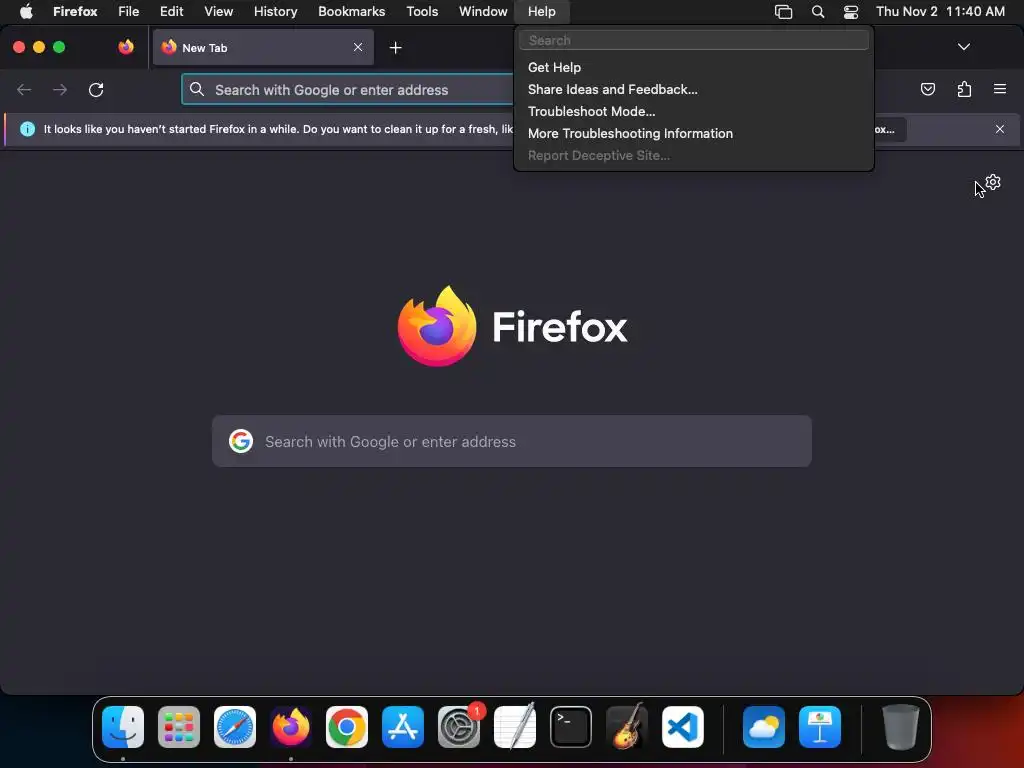
Task: Open the Bookmarks menu
Action: click(x=351, y=12)
